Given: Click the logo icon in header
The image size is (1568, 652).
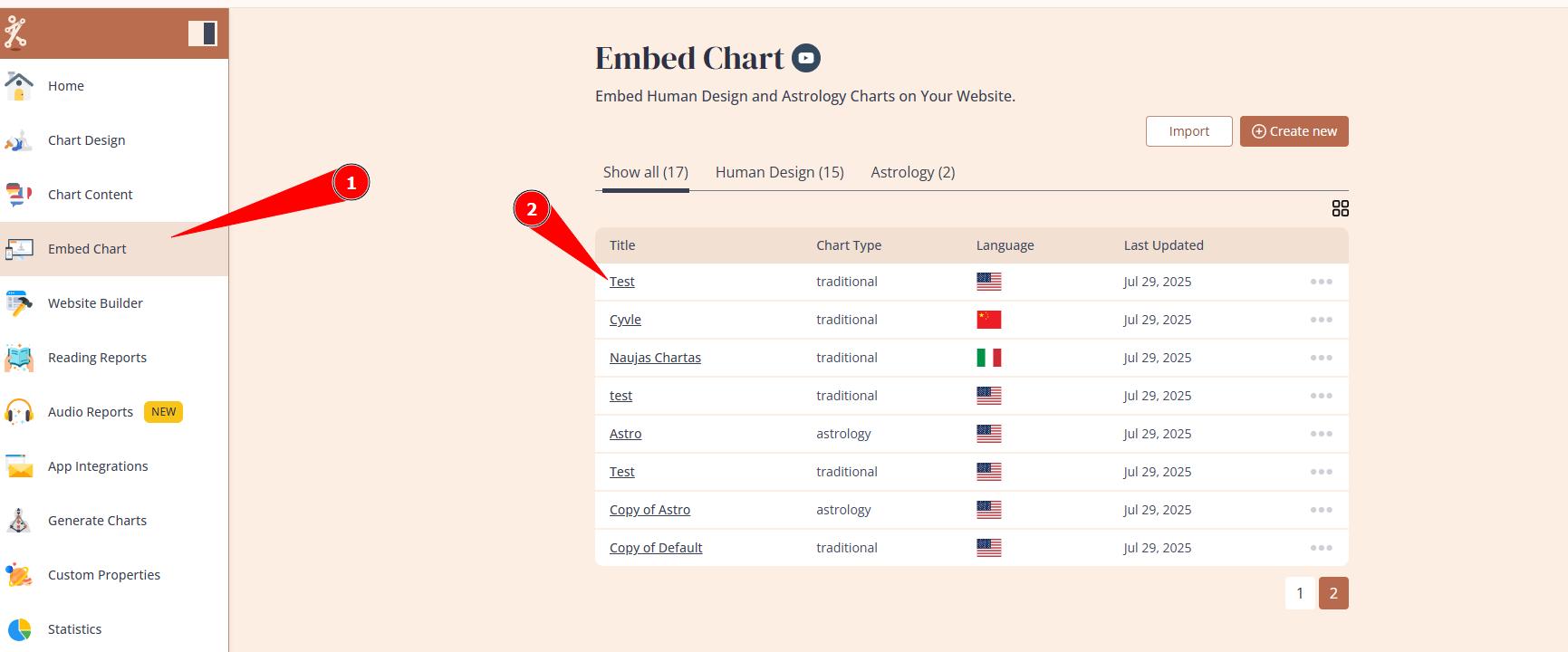Looking at the screenshot, I should [15, 34].
